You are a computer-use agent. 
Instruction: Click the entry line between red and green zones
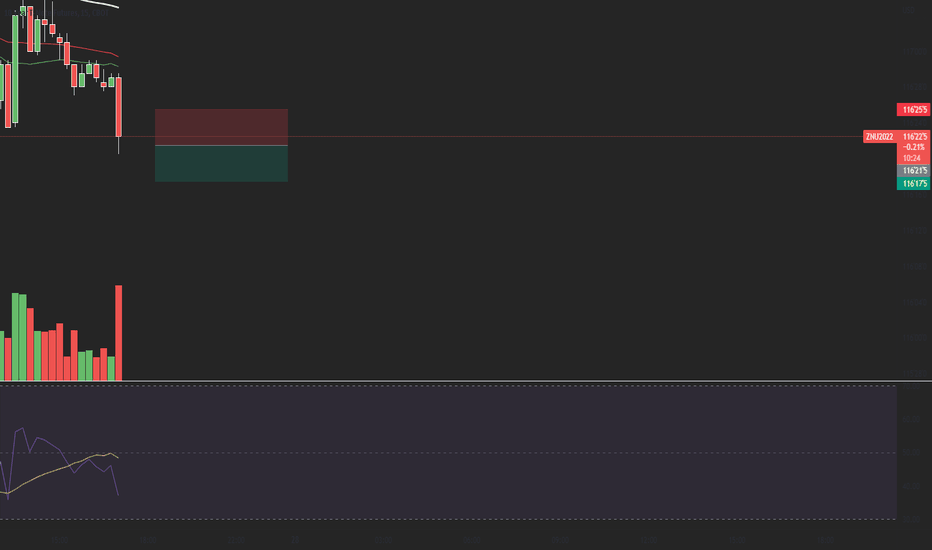coord(221,145)
